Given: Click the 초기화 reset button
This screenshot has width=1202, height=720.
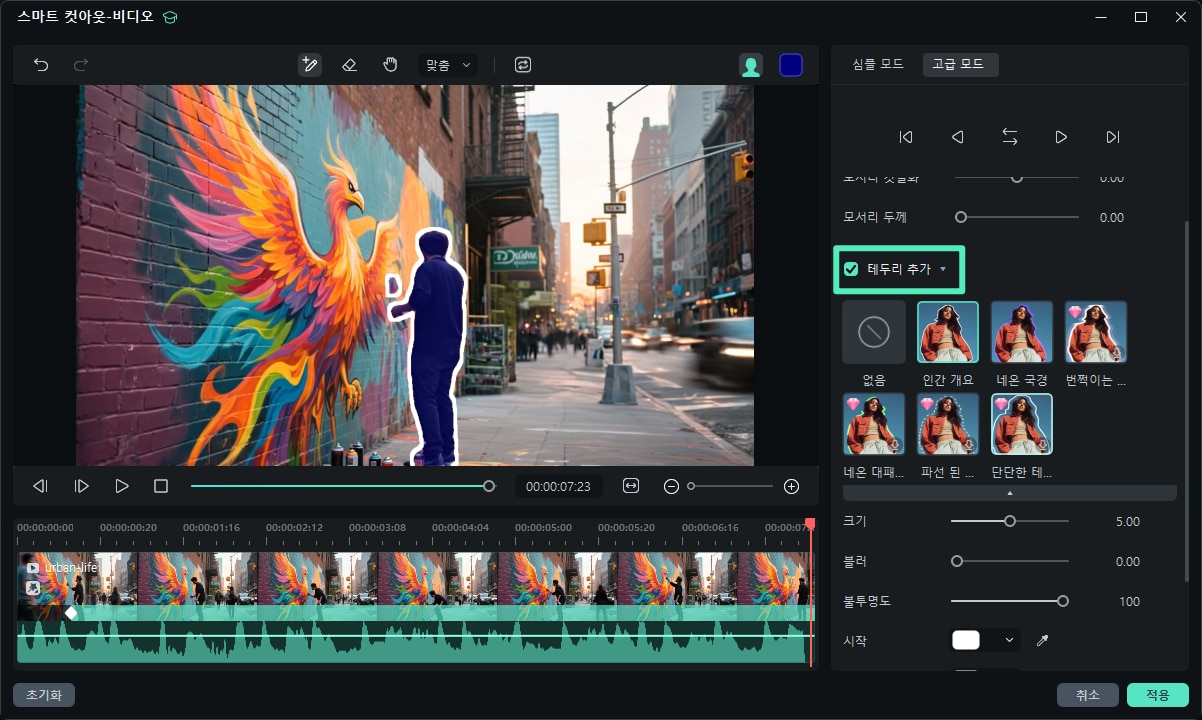Looking at the screenshot, I should pyautogui.click(x=41, y=694).
